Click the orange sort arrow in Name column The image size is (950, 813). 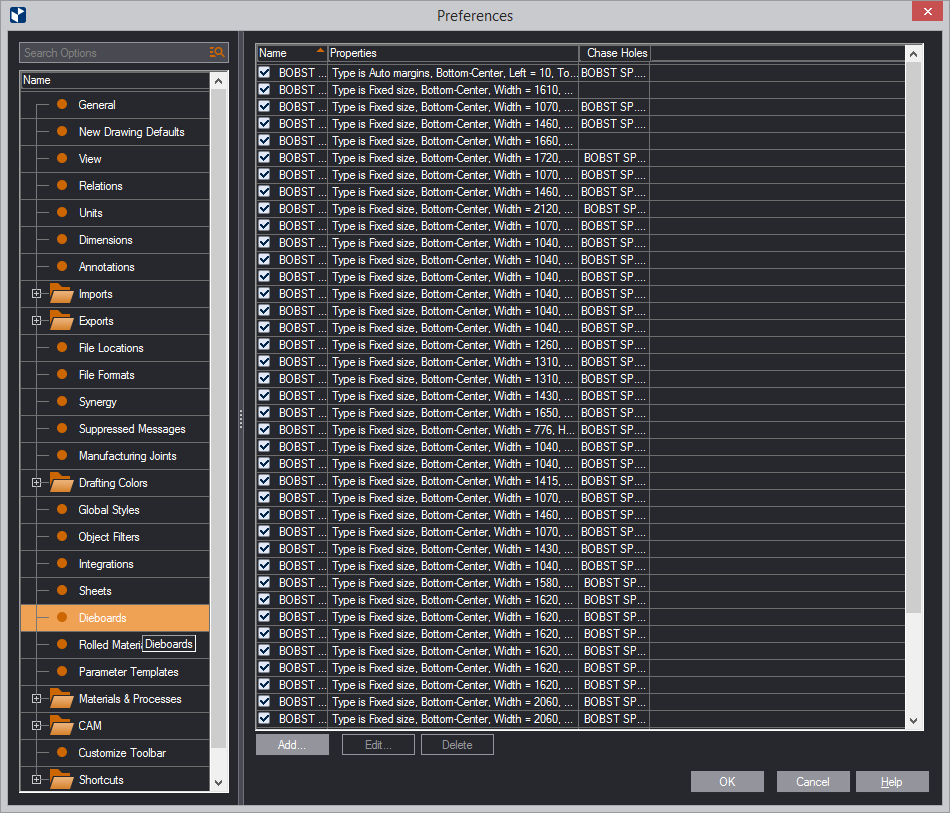coord(320,50)
